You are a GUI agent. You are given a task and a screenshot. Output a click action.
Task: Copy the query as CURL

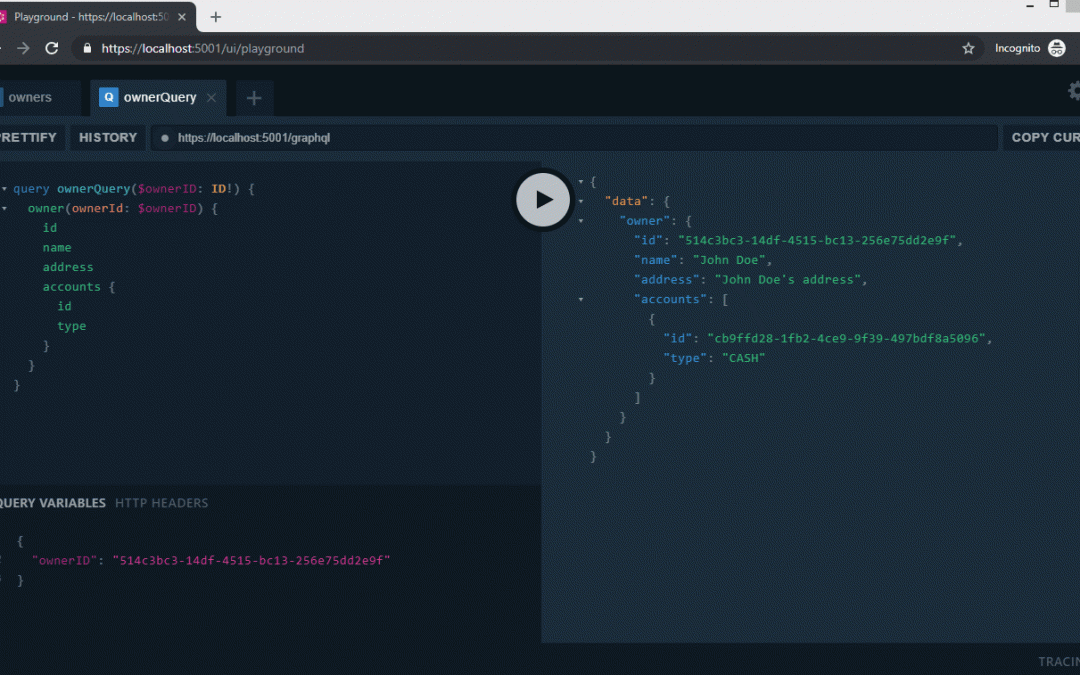(1044, 138)
